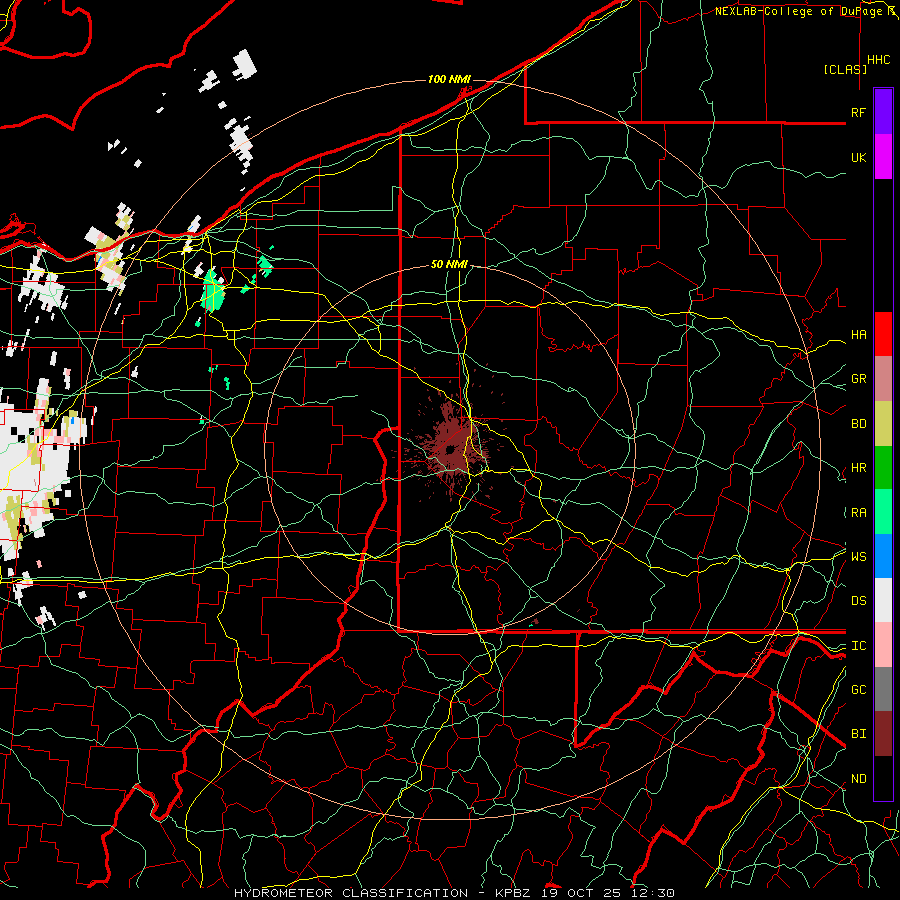Click the WS legend label
900x900 pixels.
pyautogui.click(x=858, y=556)
